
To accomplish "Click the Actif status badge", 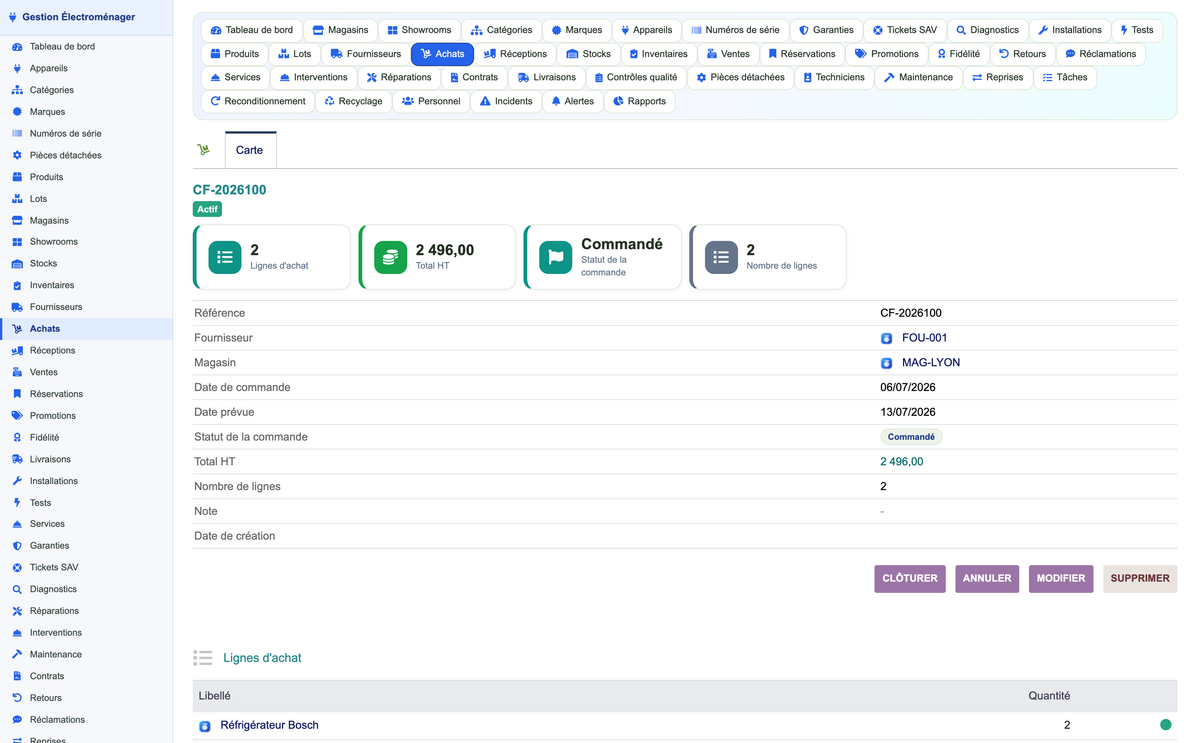I will [x=207, y=210].
